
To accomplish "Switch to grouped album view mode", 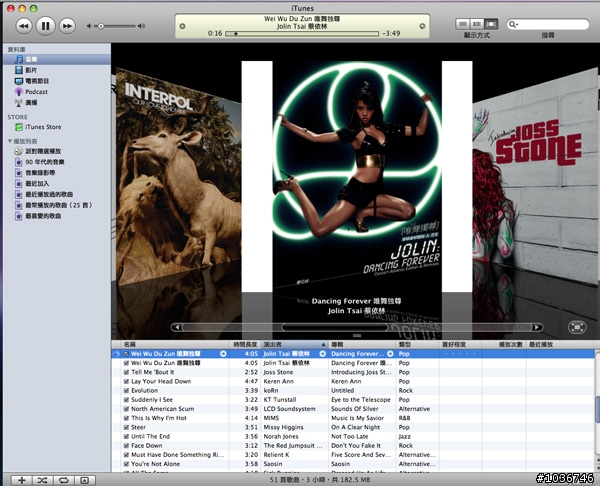I will pyautogui.click(x=477, y=24).
